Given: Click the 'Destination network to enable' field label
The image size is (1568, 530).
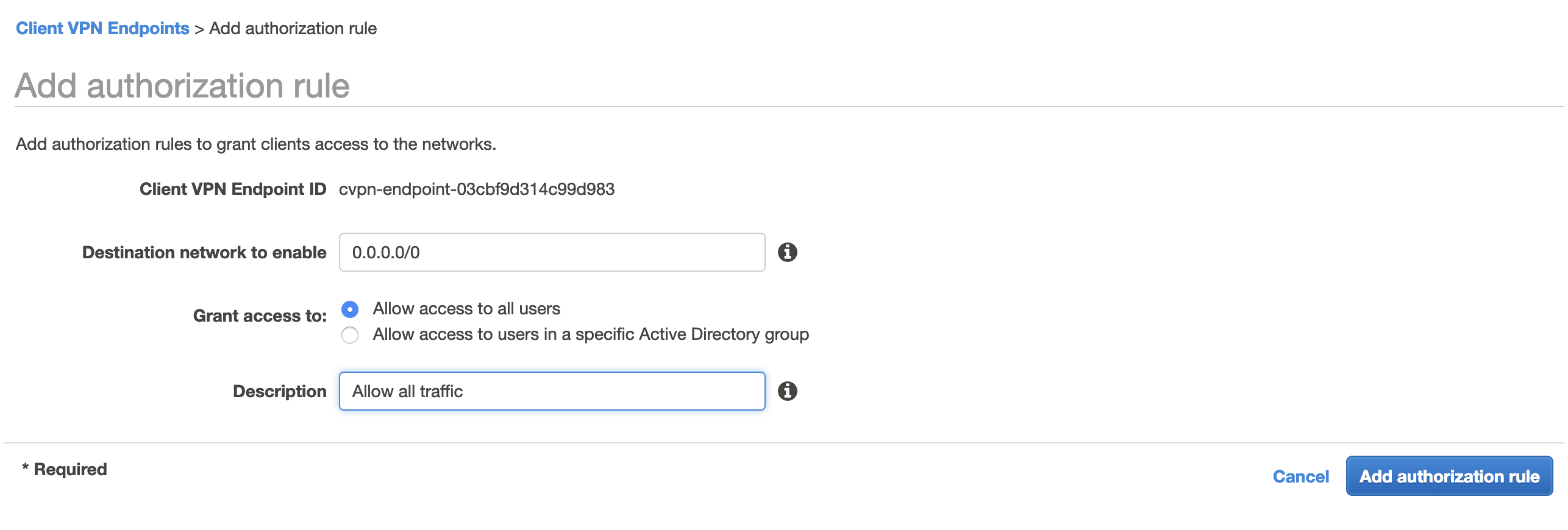Looking at the screenshot, I should 204,252.
